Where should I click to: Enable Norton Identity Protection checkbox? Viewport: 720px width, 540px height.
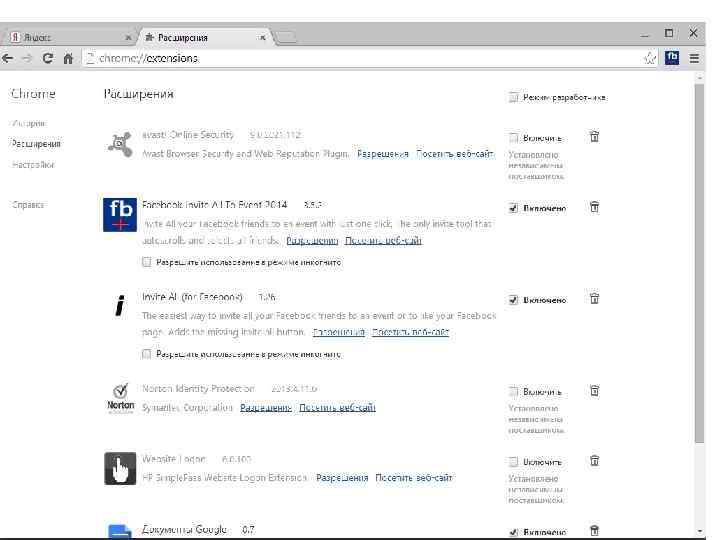click(513, 392)
